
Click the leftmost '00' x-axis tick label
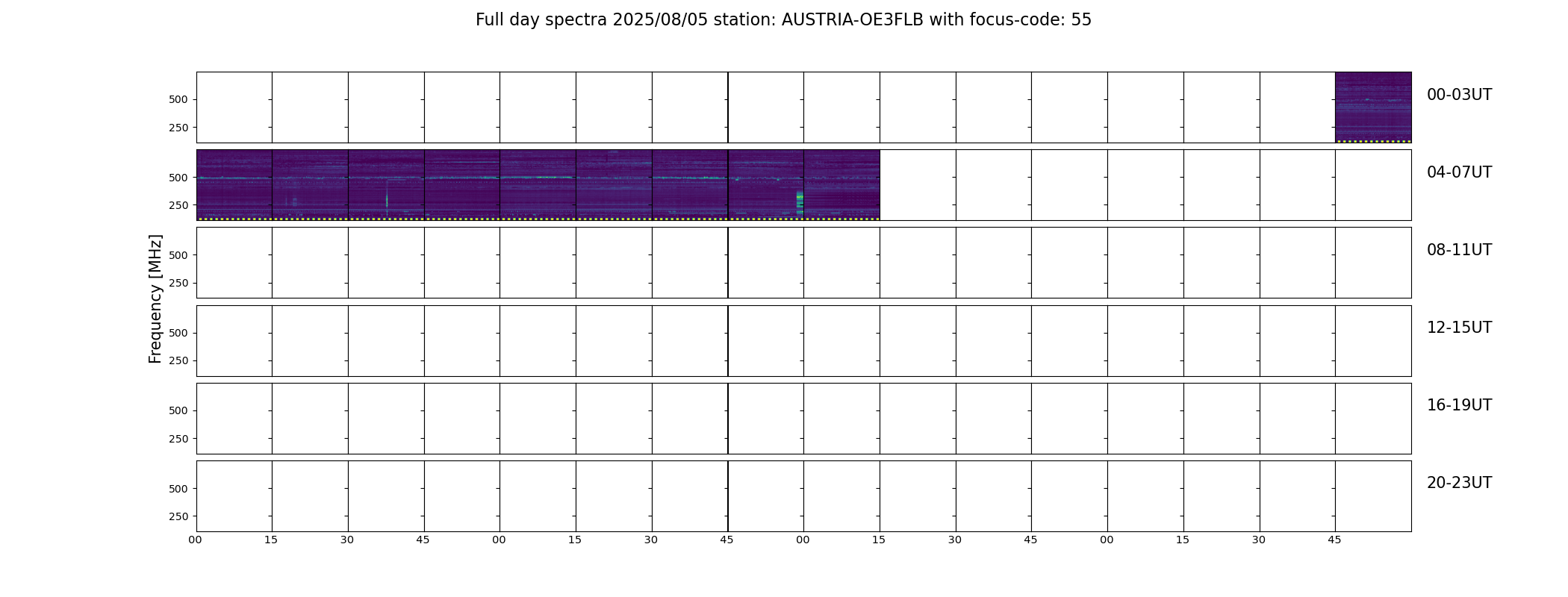[196, 540]
